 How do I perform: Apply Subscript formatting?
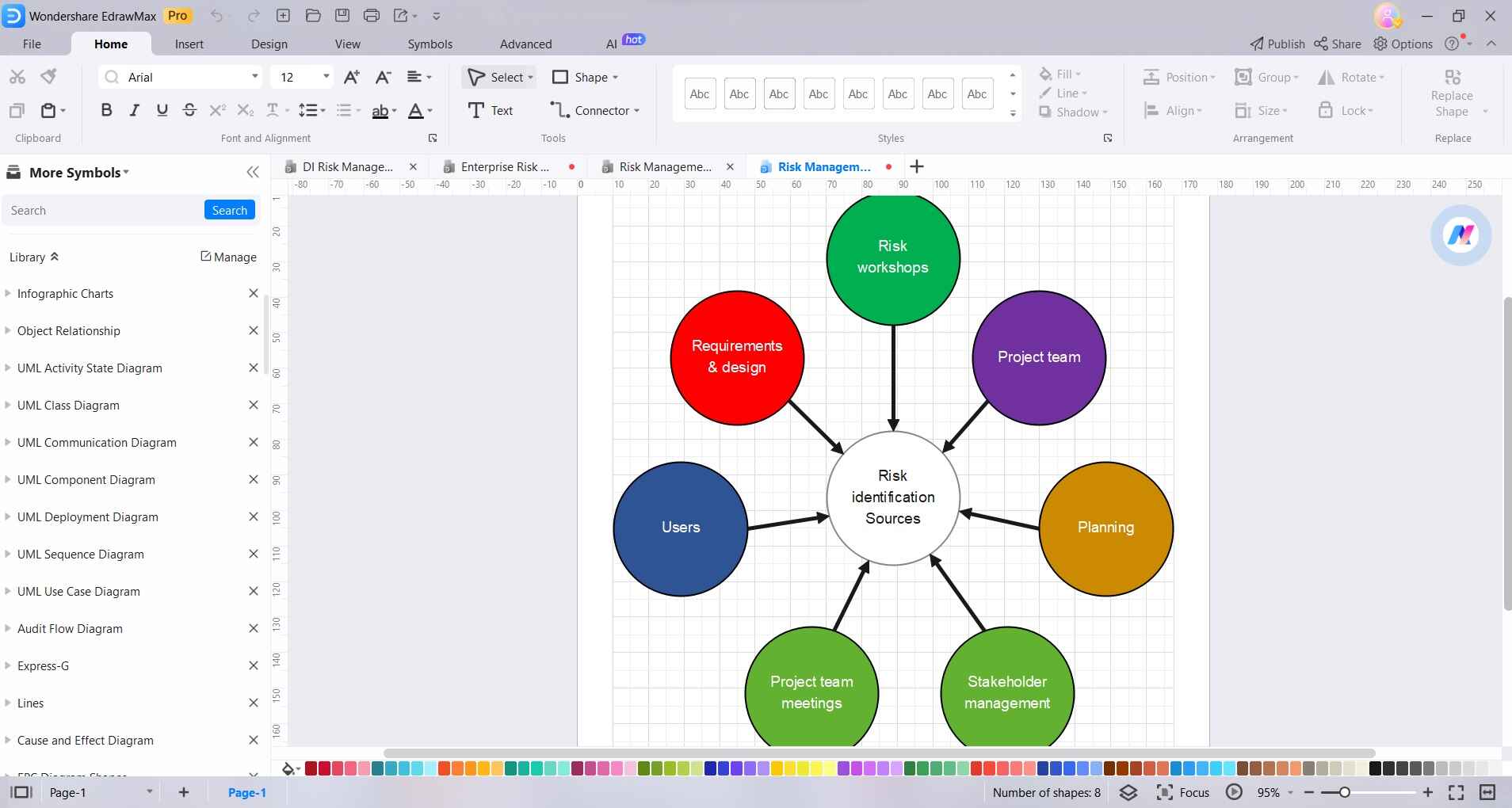[246, 111]
